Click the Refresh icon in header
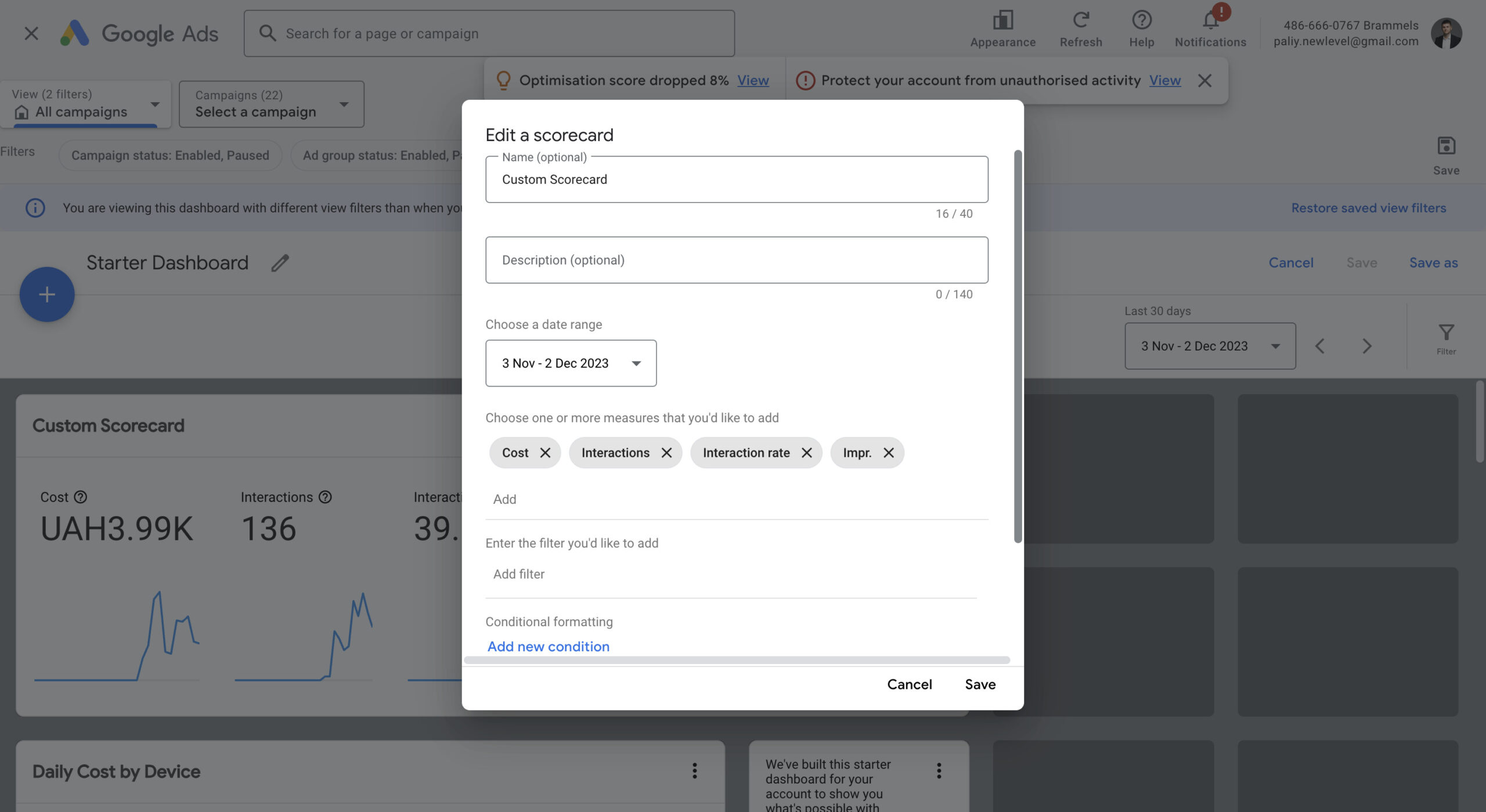 click(x=1080, y=21)
